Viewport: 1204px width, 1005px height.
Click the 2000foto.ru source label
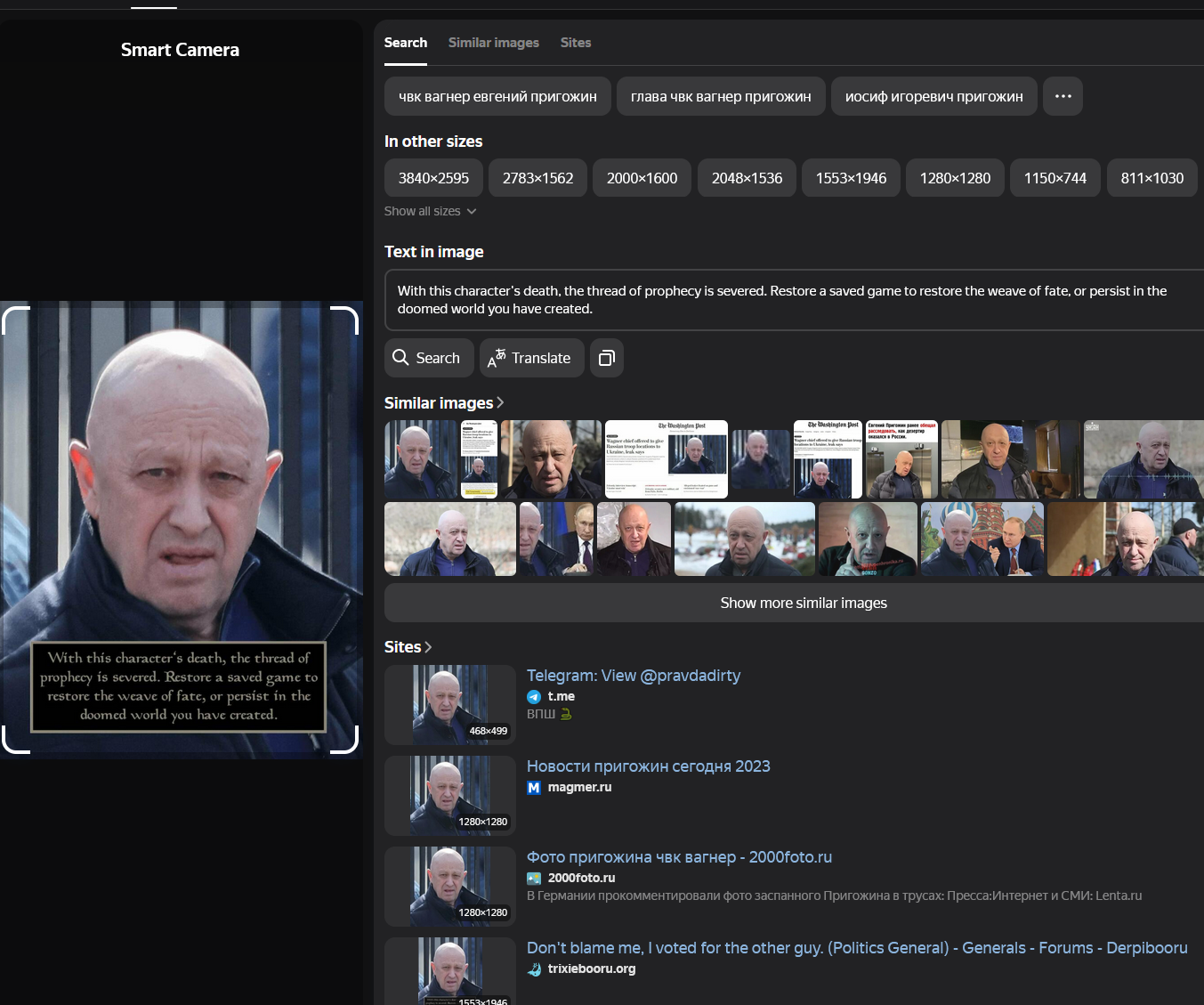coord(581,878)
